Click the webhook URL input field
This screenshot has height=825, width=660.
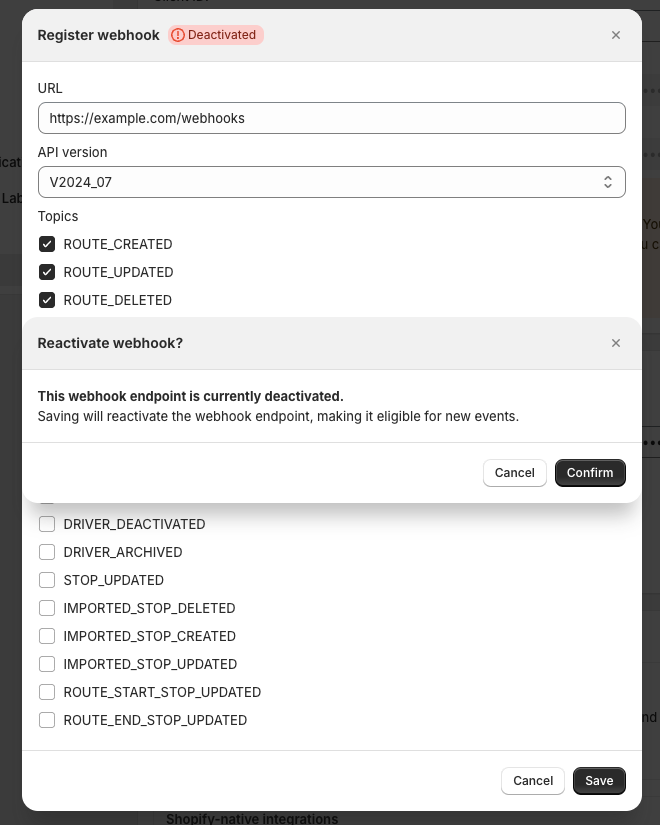point(331,118)
